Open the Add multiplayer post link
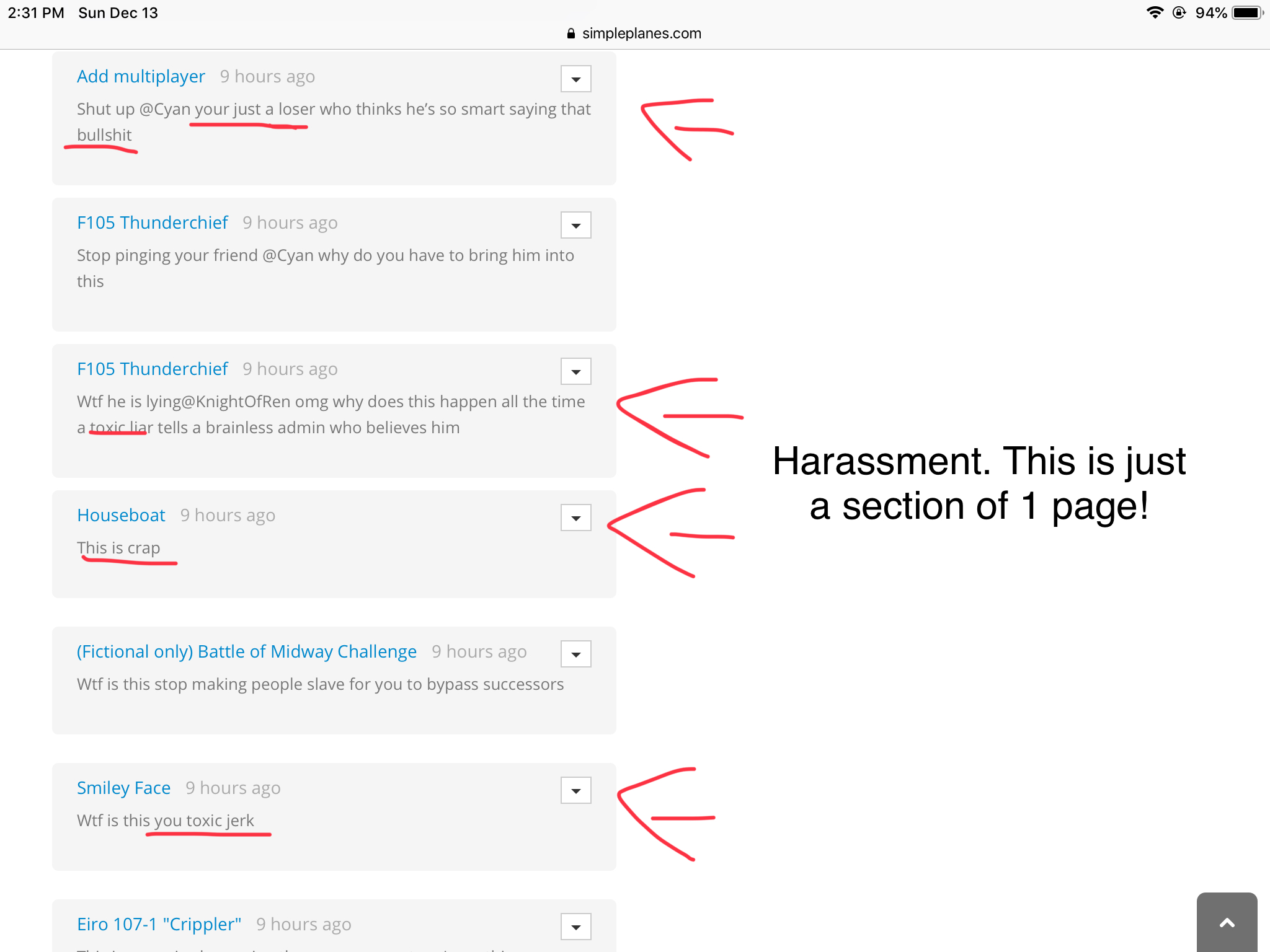This screenshot has width=1270, height=952. click(141, 76)
